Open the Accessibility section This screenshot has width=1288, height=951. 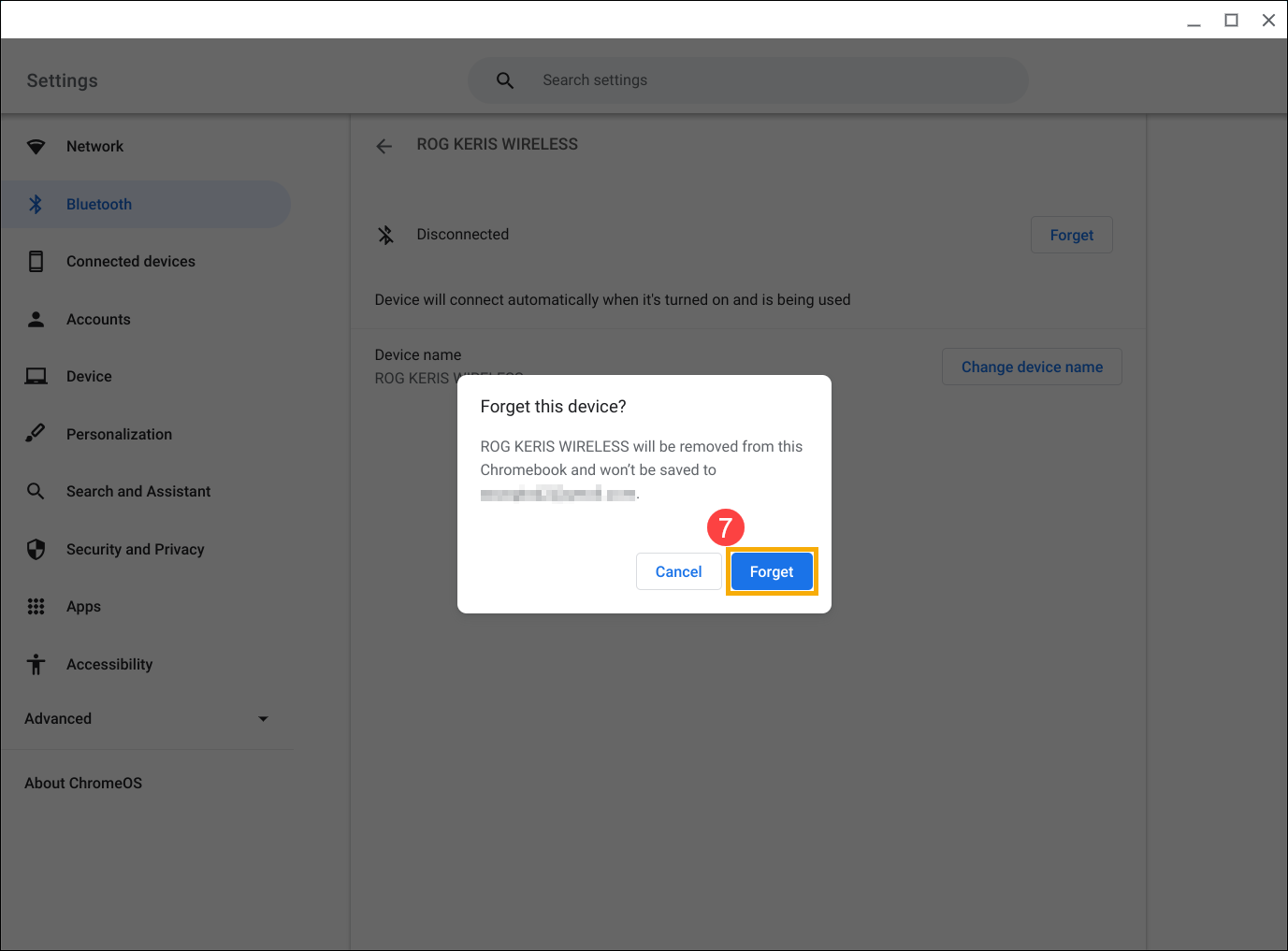tap(146, 664)
